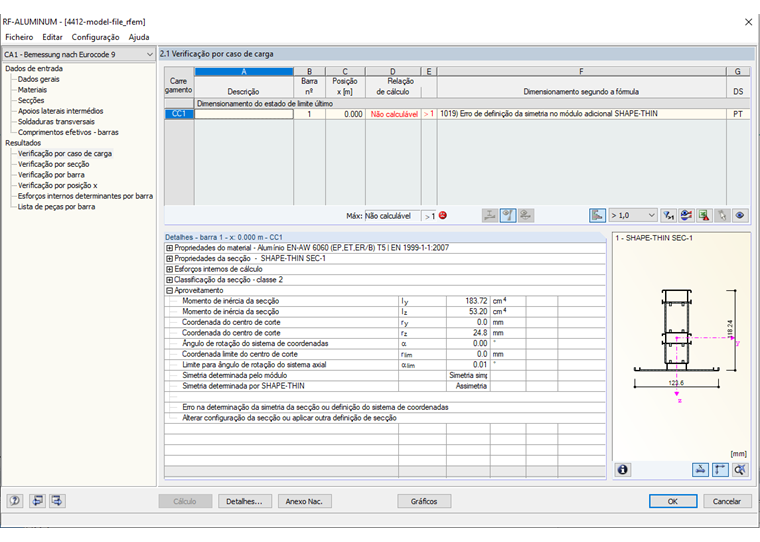Image resolution: width=760 pixels, height=542 pixels.
Task: Click the OK button
Action: 673,501
